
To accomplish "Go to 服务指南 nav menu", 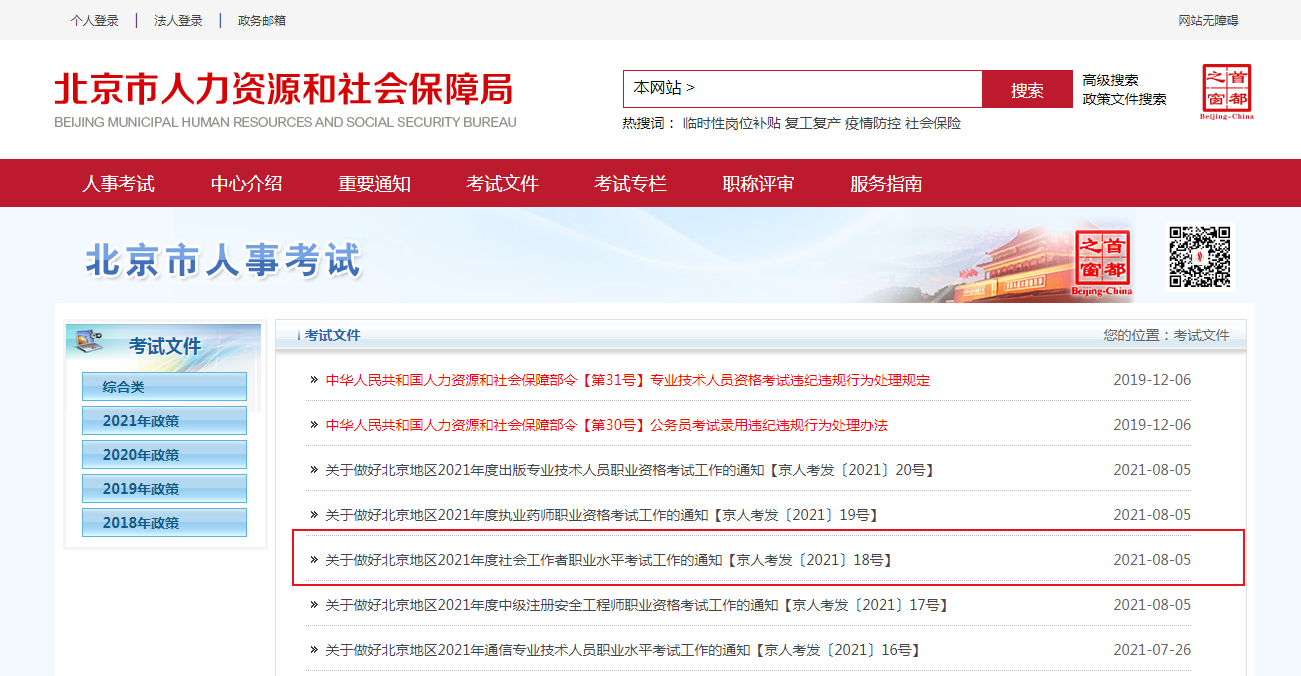I will click(887, 184).
